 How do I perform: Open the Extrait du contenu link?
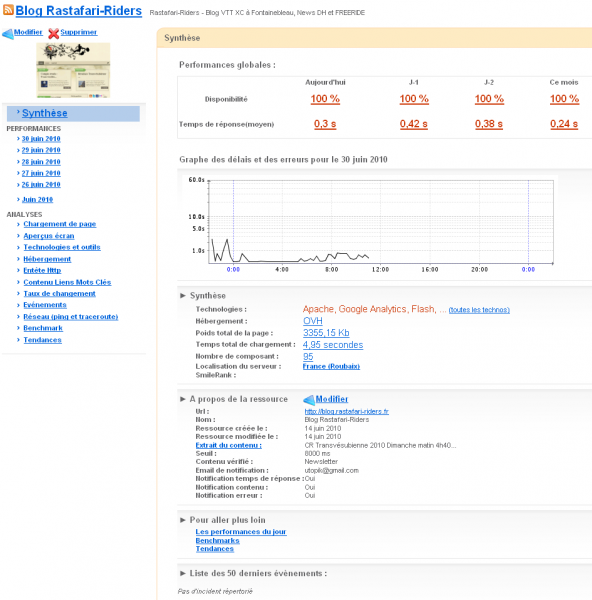[x=228, y=445]
